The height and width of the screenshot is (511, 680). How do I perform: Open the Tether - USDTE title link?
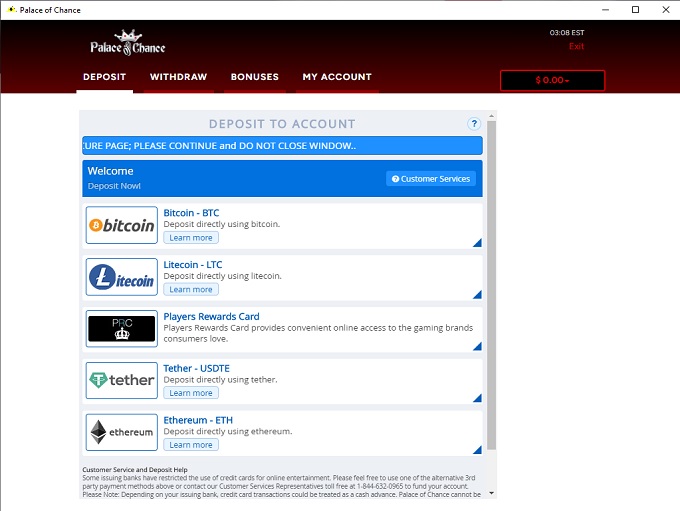click(196, 368)
